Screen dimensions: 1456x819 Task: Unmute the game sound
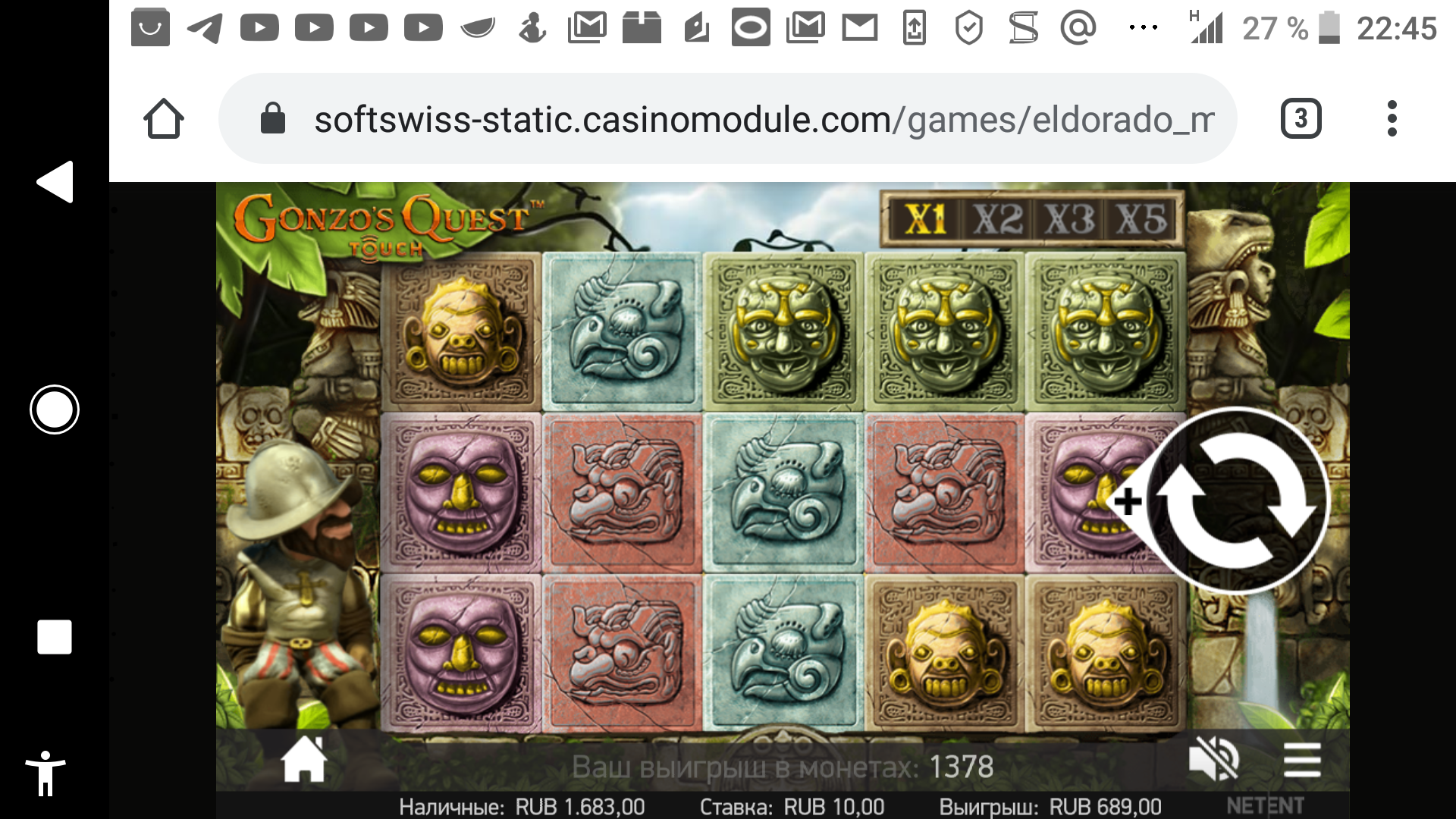click(x=1213, y=760)
